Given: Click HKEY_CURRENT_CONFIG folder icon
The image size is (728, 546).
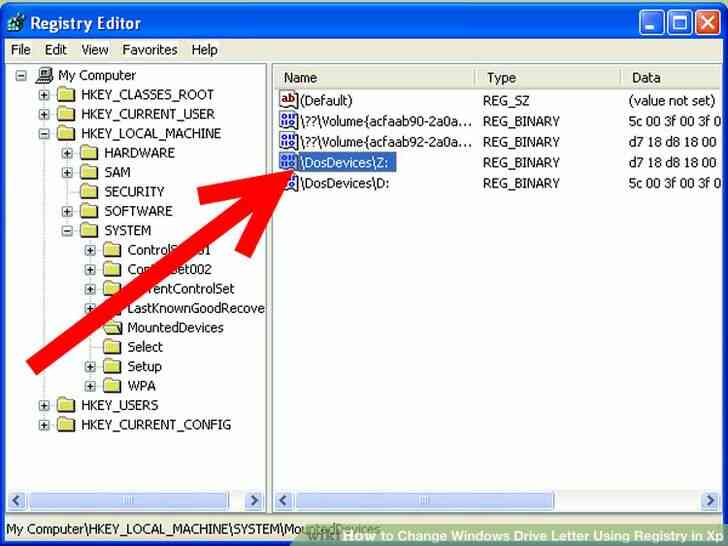Looking at the screenshot, I should [x=66, y=425].
